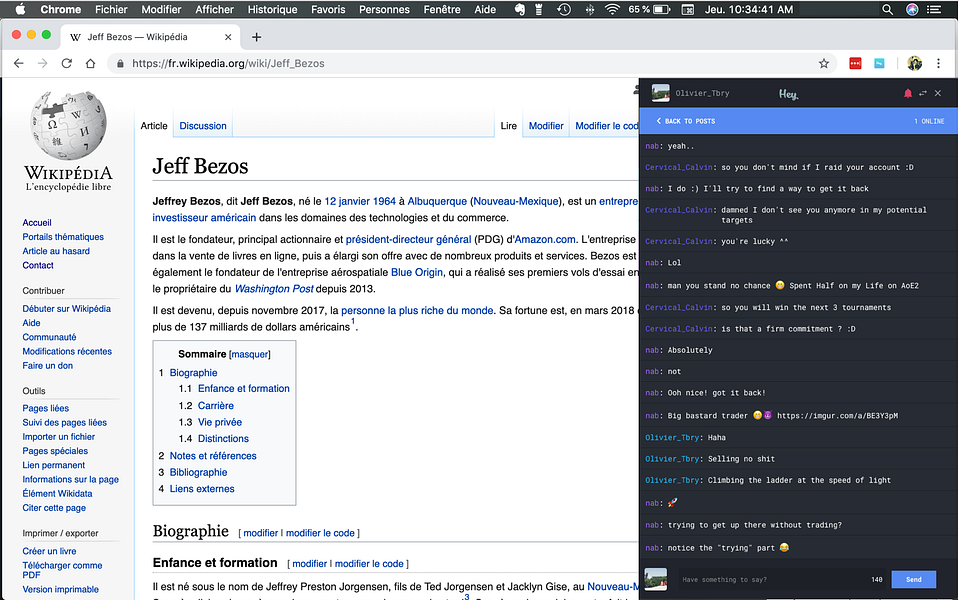Image resolution: width=959 pixels, height=600 pixels.
Task: Click Back to Posts in chat
Action: click(x=686, y=121)
